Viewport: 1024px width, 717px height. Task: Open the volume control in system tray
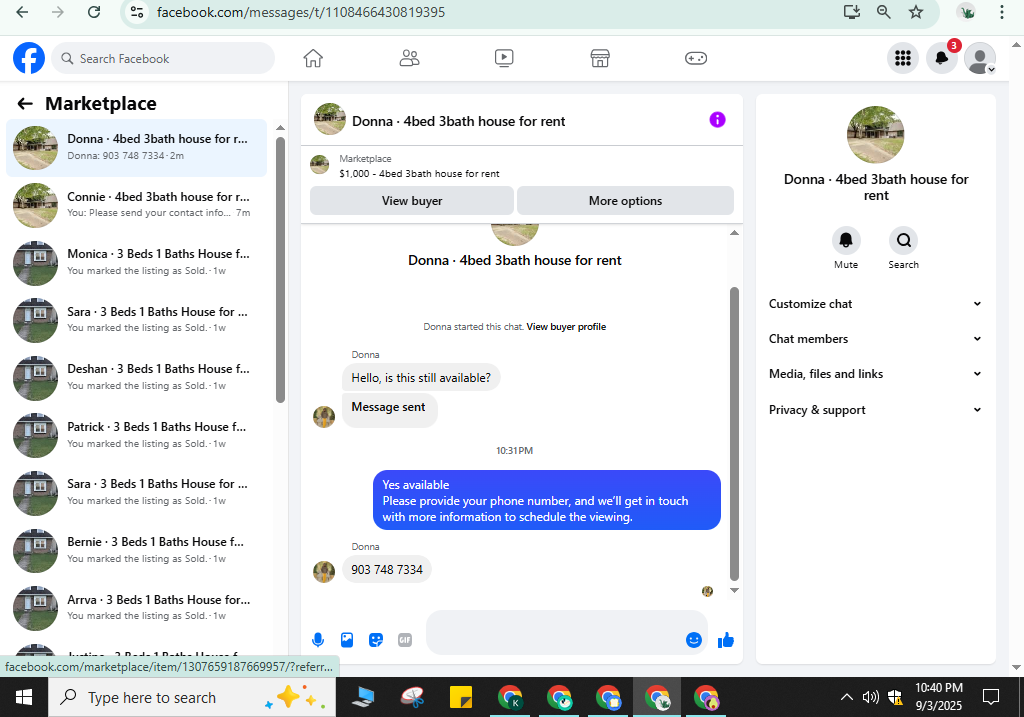(x=871, y=697)
